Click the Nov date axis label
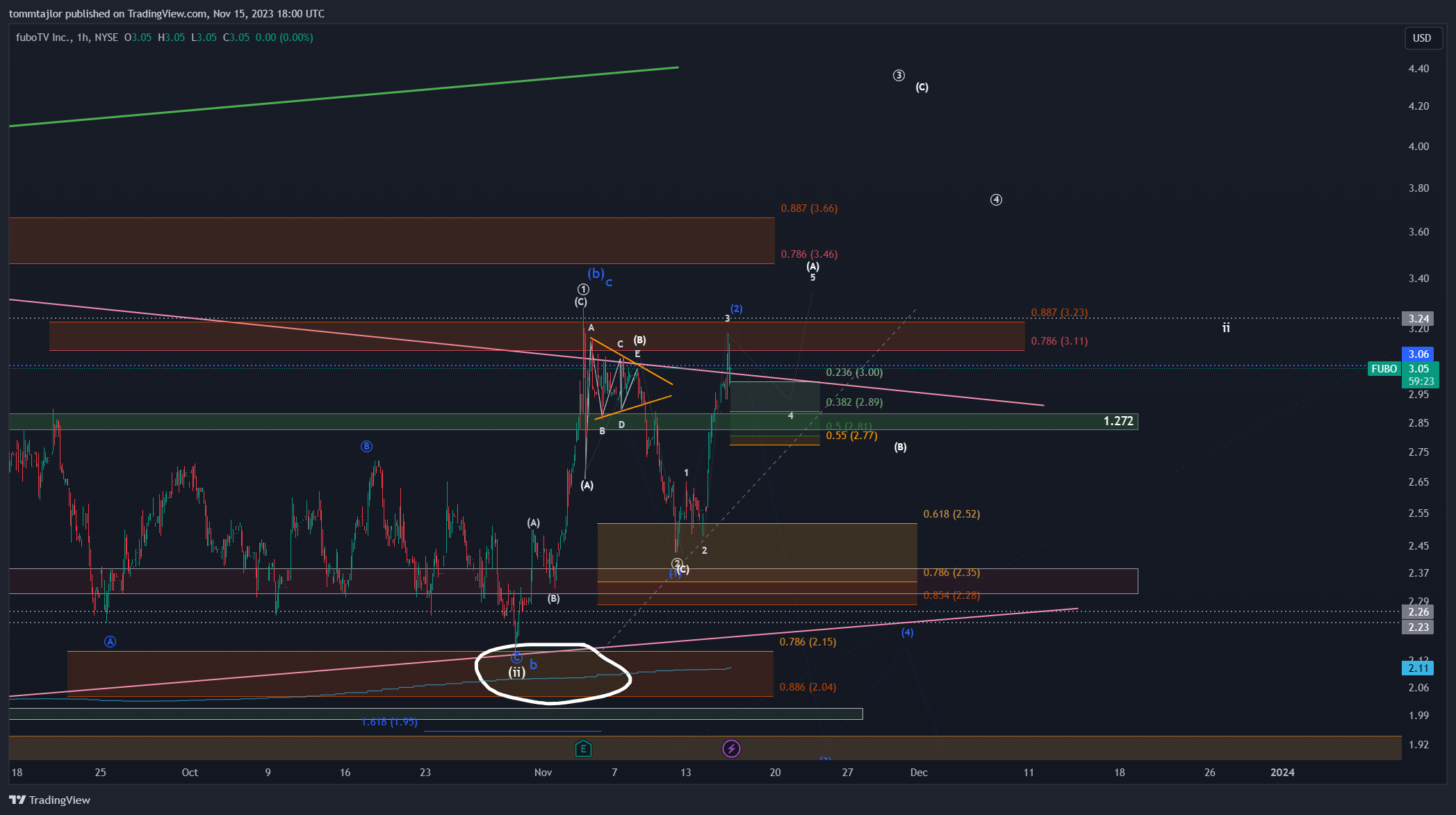Screen dimensions: 1456x815 coord(543,773)
